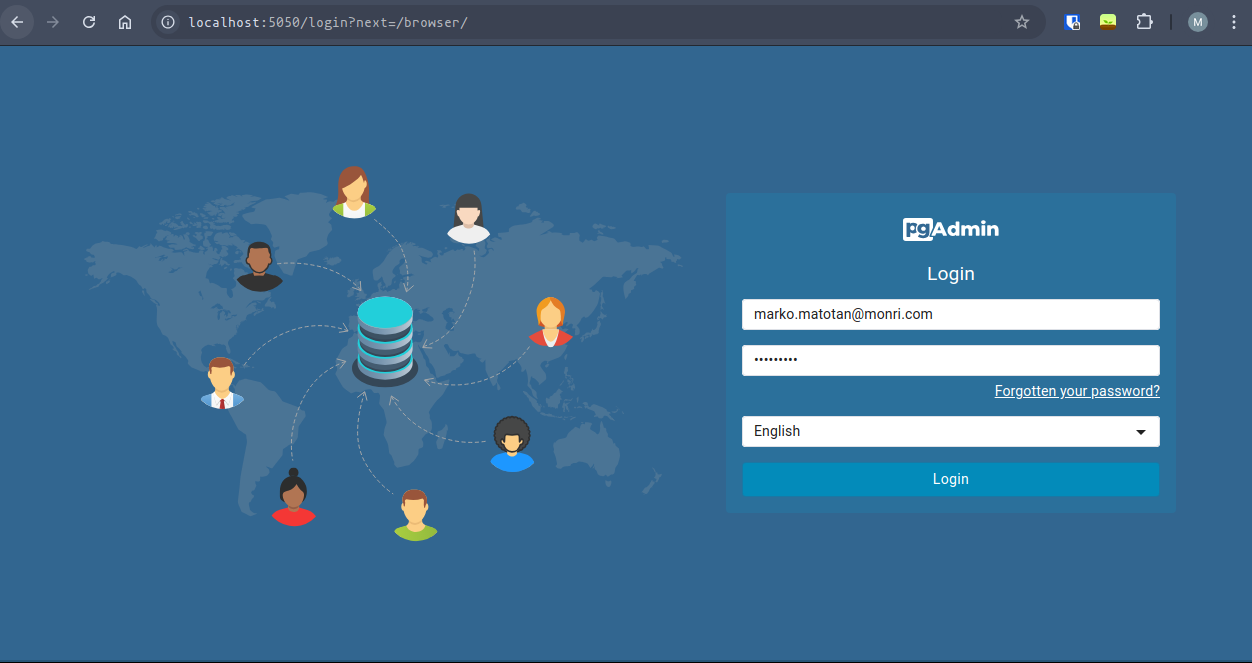The height and width of the screenshot is (663, 1252).
Task: Click the forward navigation arrow
Action: point(53,21)
